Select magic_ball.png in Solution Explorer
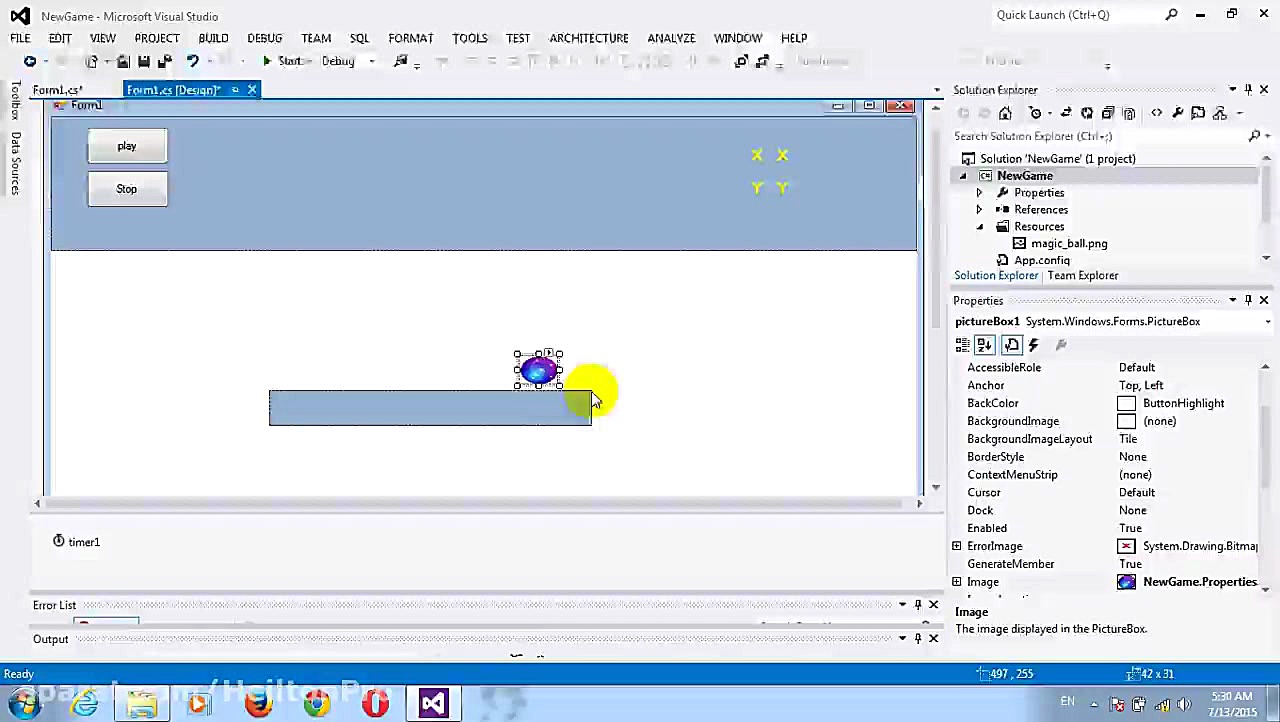Viewport: 1280px width, 722px height. tap(1068, 243)
